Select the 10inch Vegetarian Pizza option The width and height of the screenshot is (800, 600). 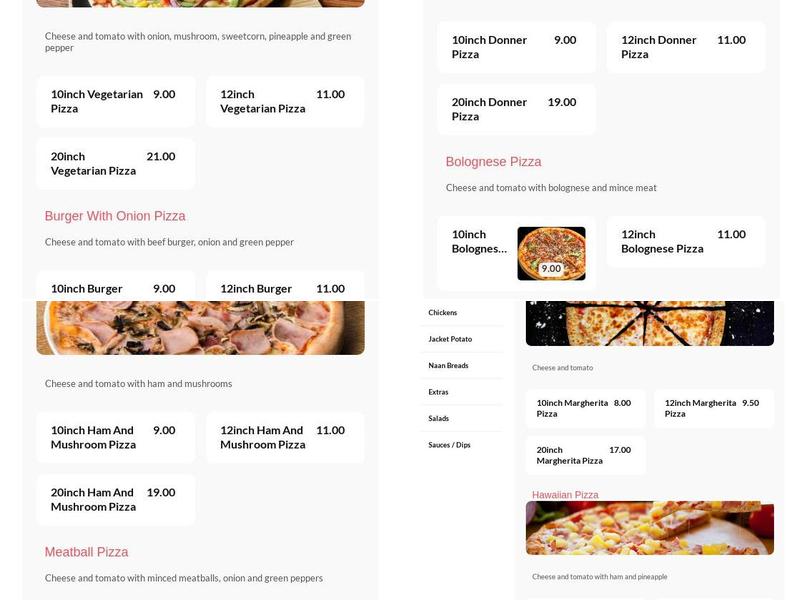point(115,101)
